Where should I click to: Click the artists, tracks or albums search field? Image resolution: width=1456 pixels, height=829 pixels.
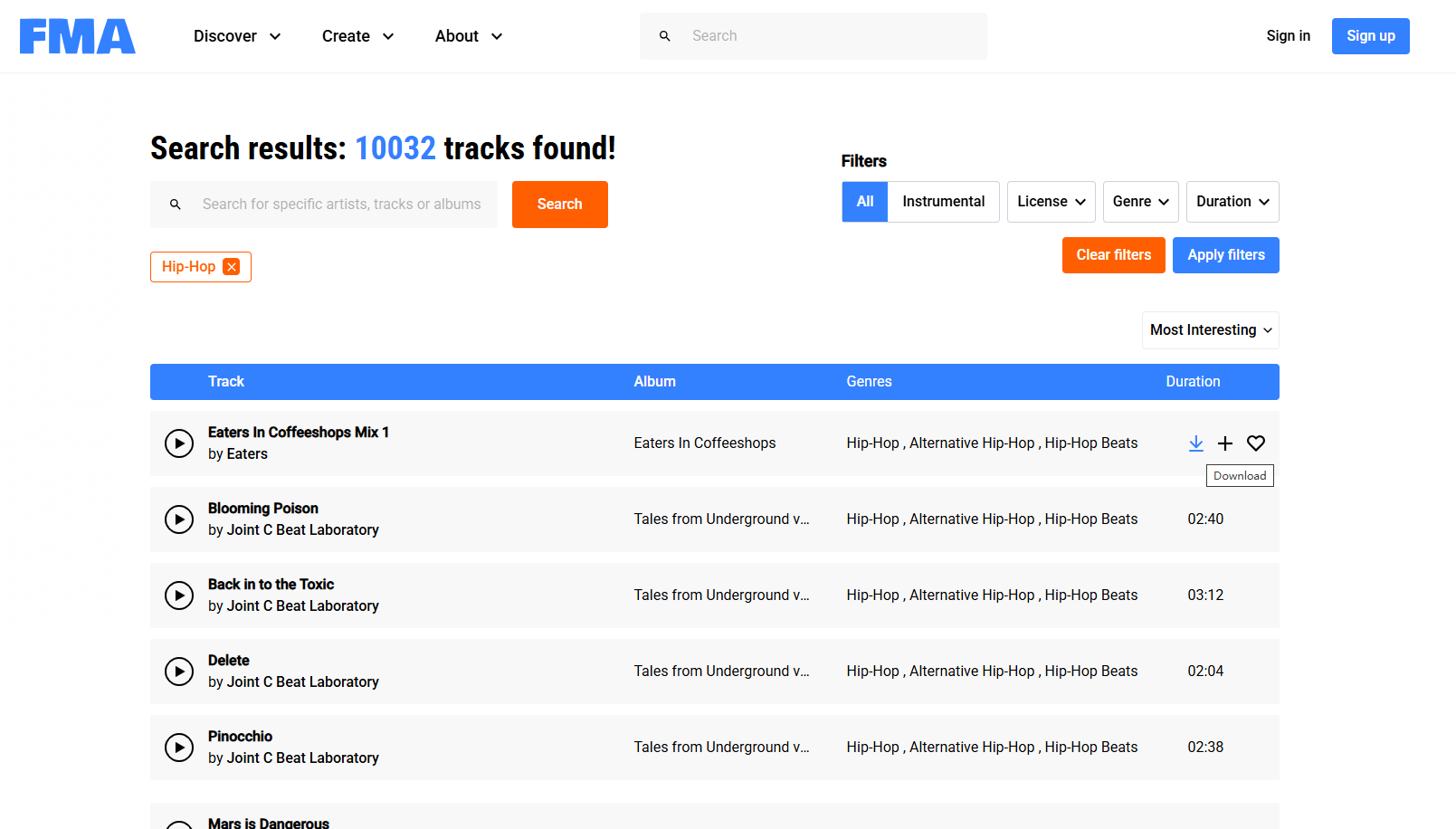(x=341, y=205)
